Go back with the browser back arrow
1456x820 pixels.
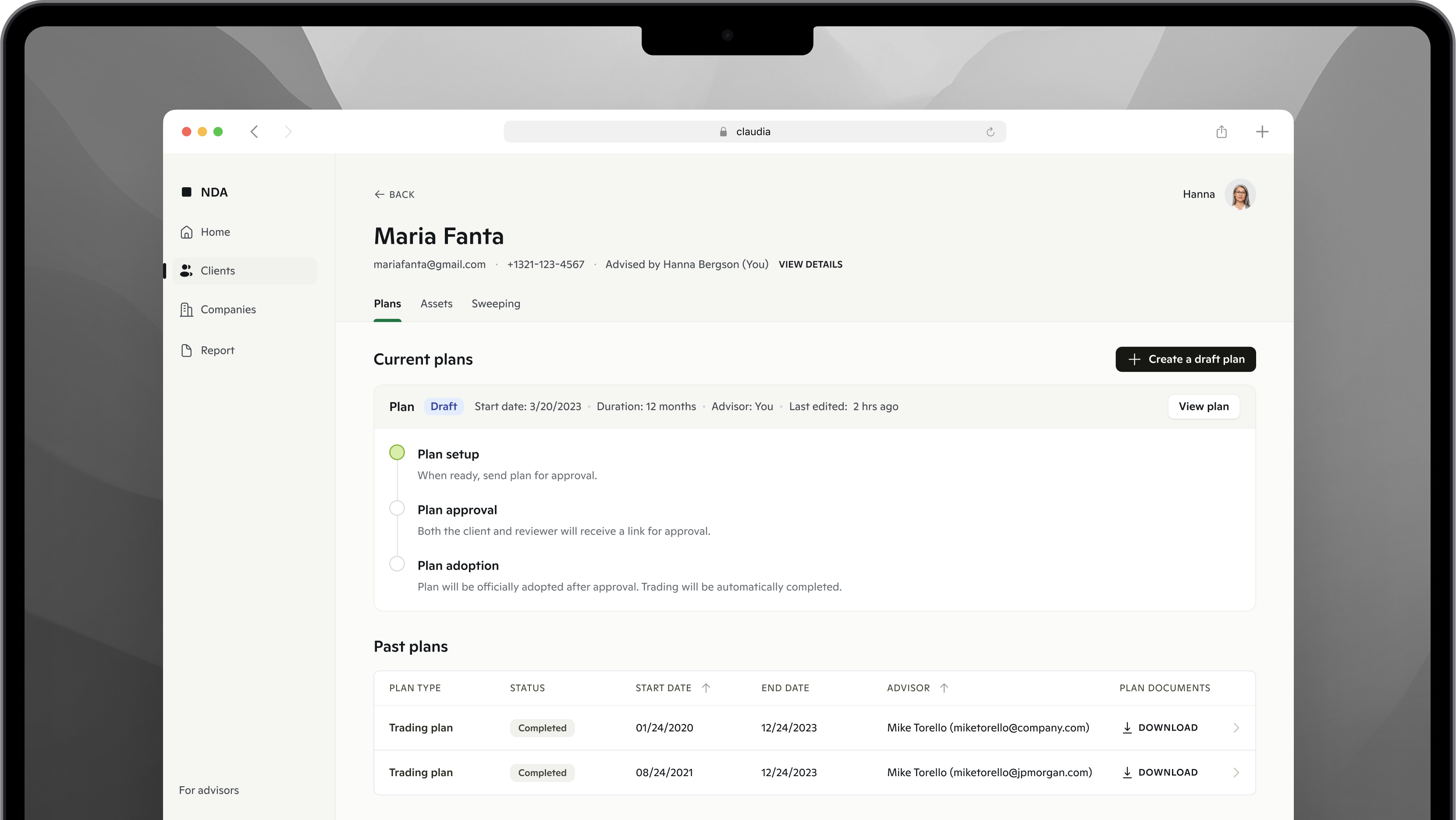pos(254,132)
